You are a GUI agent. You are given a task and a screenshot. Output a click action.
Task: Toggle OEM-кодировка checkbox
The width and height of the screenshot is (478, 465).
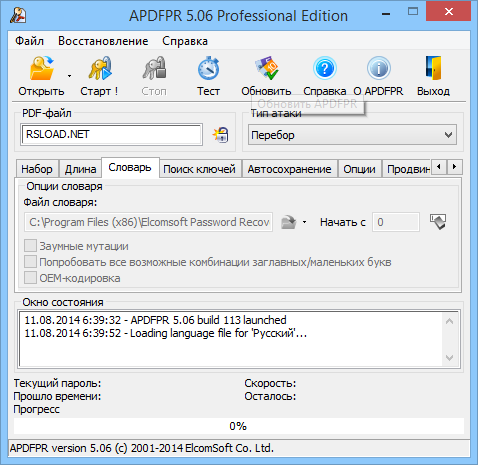point(30,278)
